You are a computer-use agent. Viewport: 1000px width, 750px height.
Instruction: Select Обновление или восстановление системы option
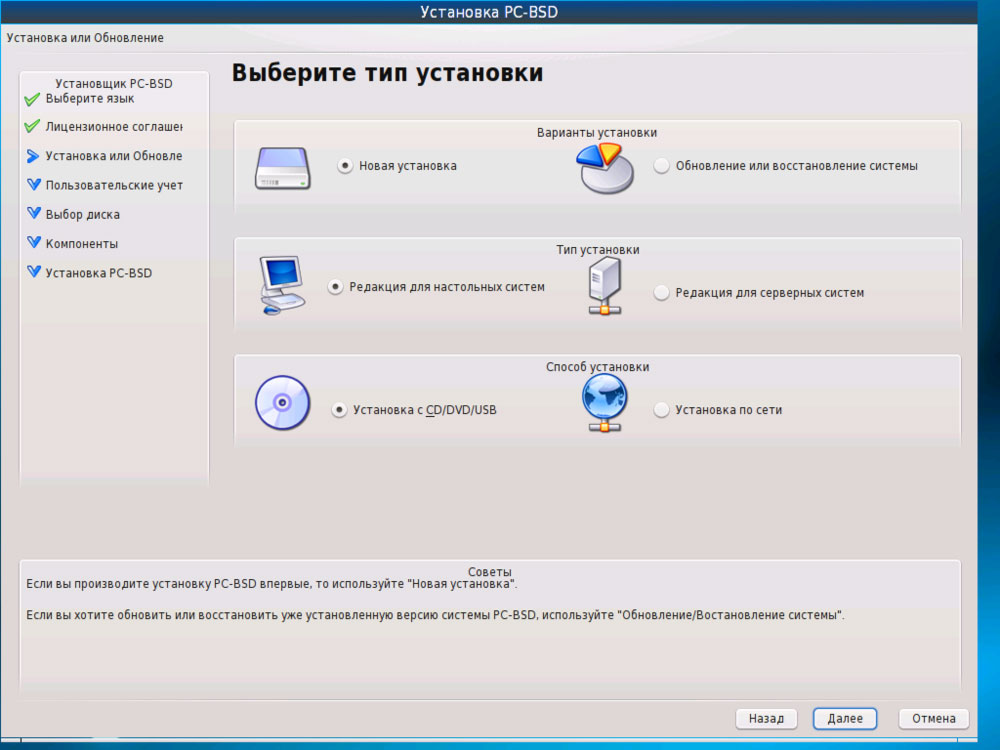point(661,166)
